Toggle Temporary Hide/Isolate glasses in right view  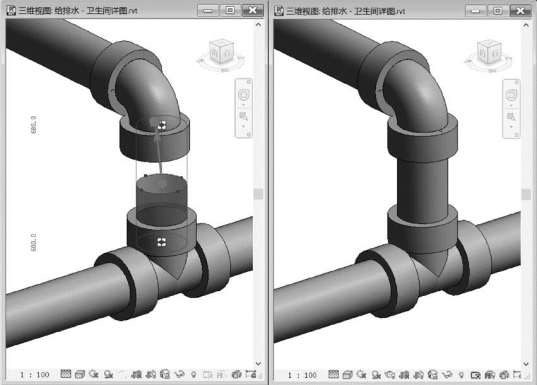[x=447, y=375]
